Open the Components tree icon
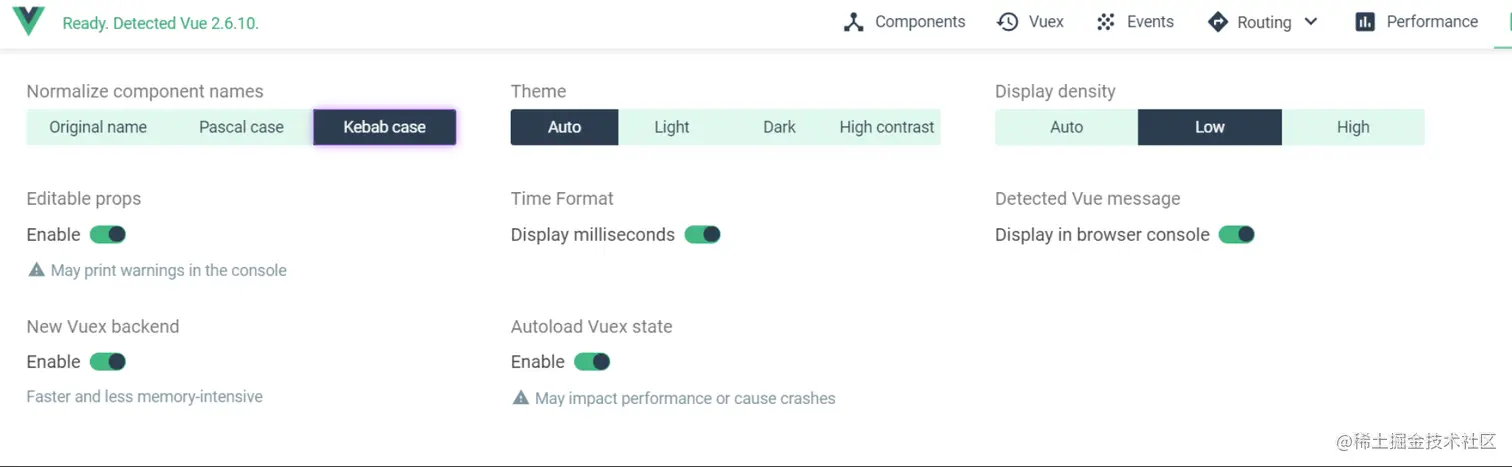Screen dimensions: 1512x467 853,22
